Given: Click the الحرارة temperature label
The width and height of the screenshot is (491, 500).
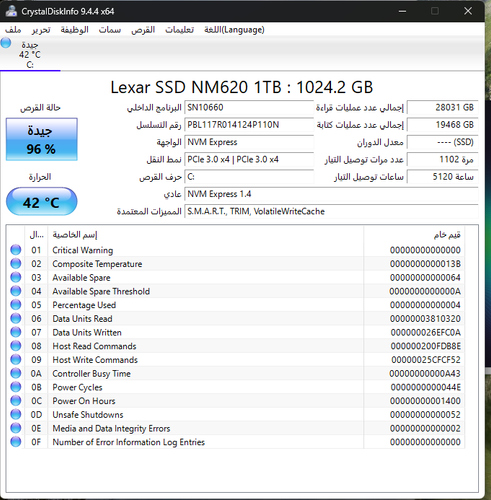Looking at the screenshot, I should tap(40, 177).
